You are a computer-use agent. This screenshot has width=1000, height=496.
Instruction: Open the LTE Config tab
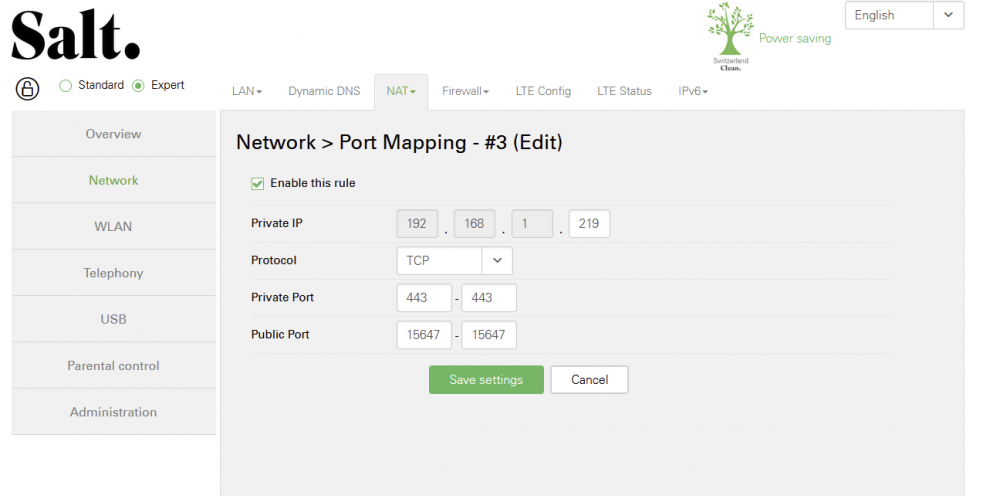(x=543, y=91)
